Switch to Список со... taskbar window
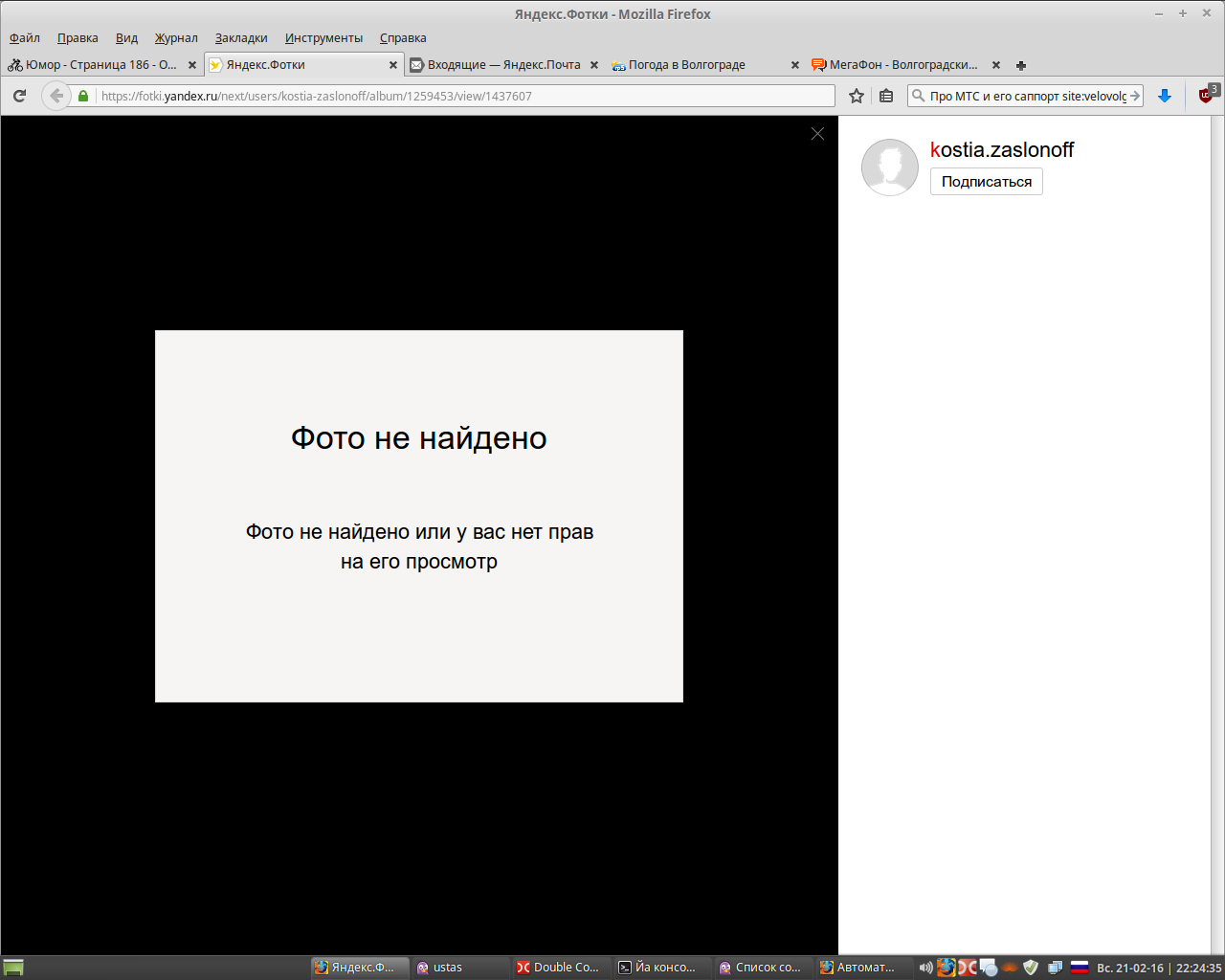Image resolution: width=1225 pixels, height=980 pixels. pyautogui.click(x=765, y=968)
